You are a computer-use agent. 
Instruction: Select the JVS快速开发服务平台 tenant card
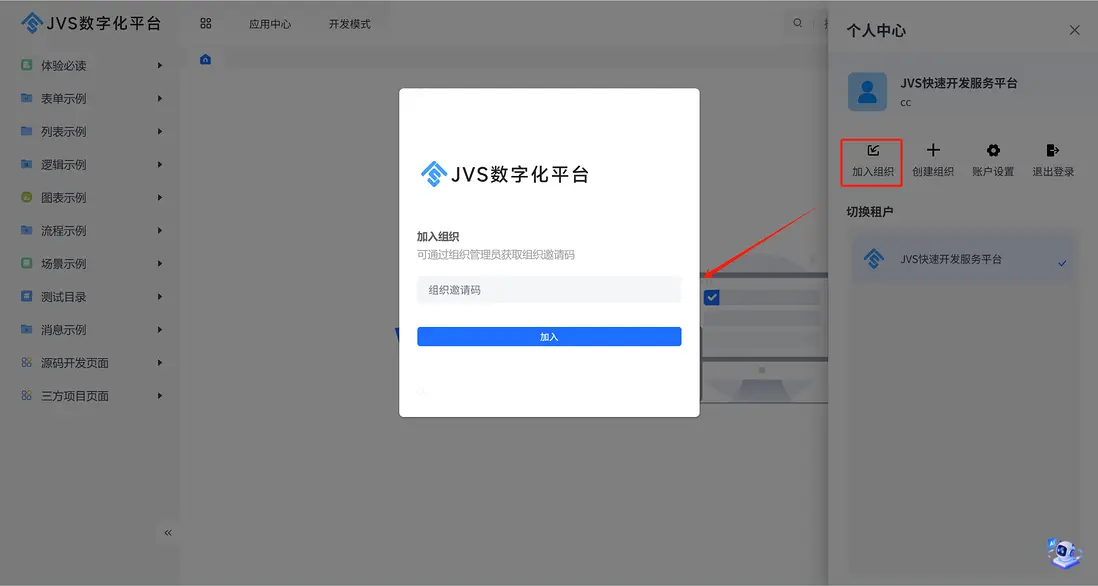pyautogui.click(x=962, y=257)
